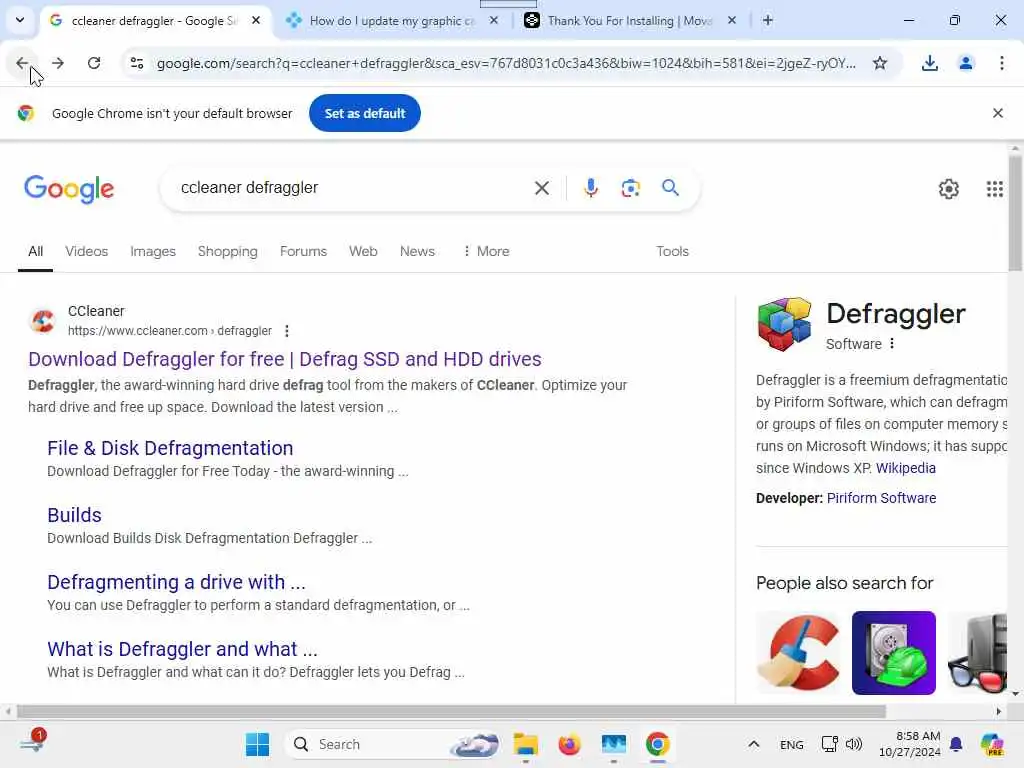Open the Piriform Software developer link
Screen dimensions: 1024x768
[881, 498]
